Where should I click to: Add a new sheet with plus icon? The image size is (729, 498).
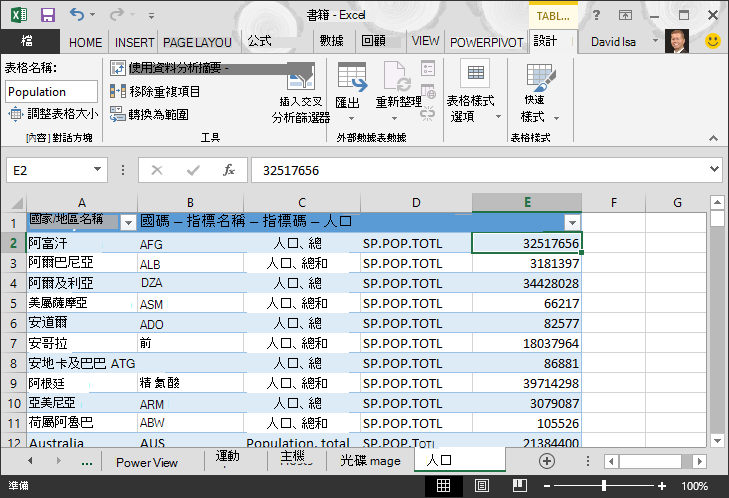point(547,461)
